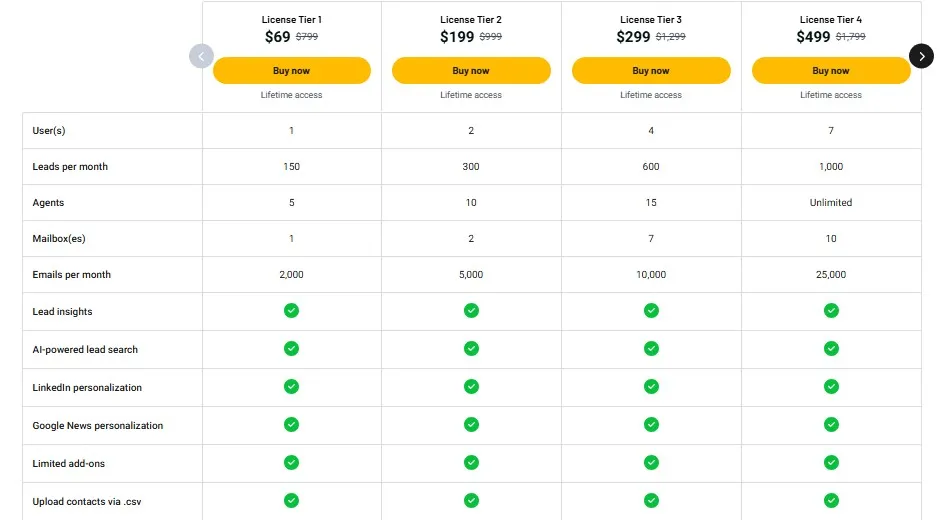Click Tier 3 Lead insights checkmark

pos(651,311)
